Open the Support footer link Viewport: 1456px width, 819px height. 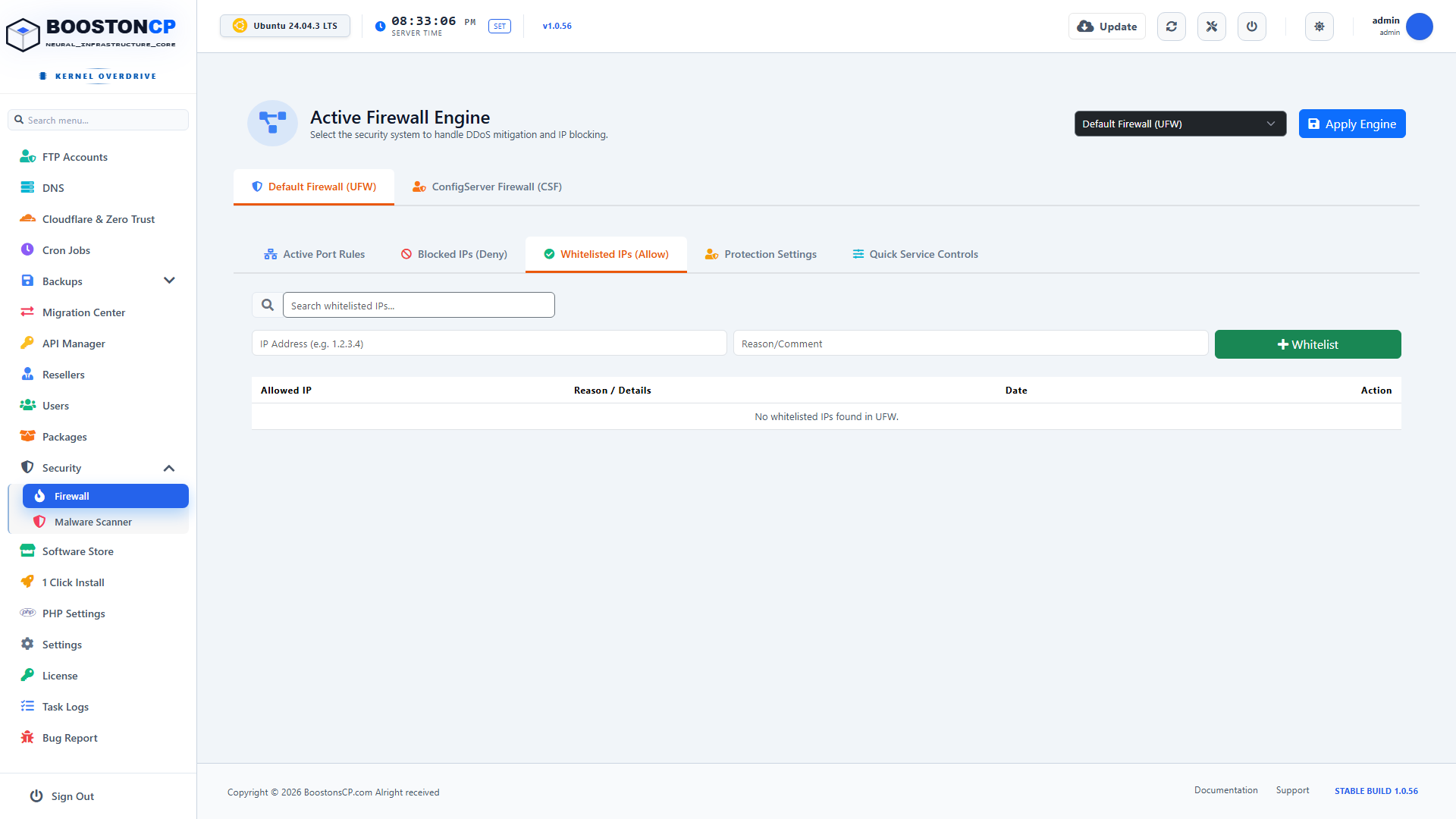click(x=1292, y=790)
